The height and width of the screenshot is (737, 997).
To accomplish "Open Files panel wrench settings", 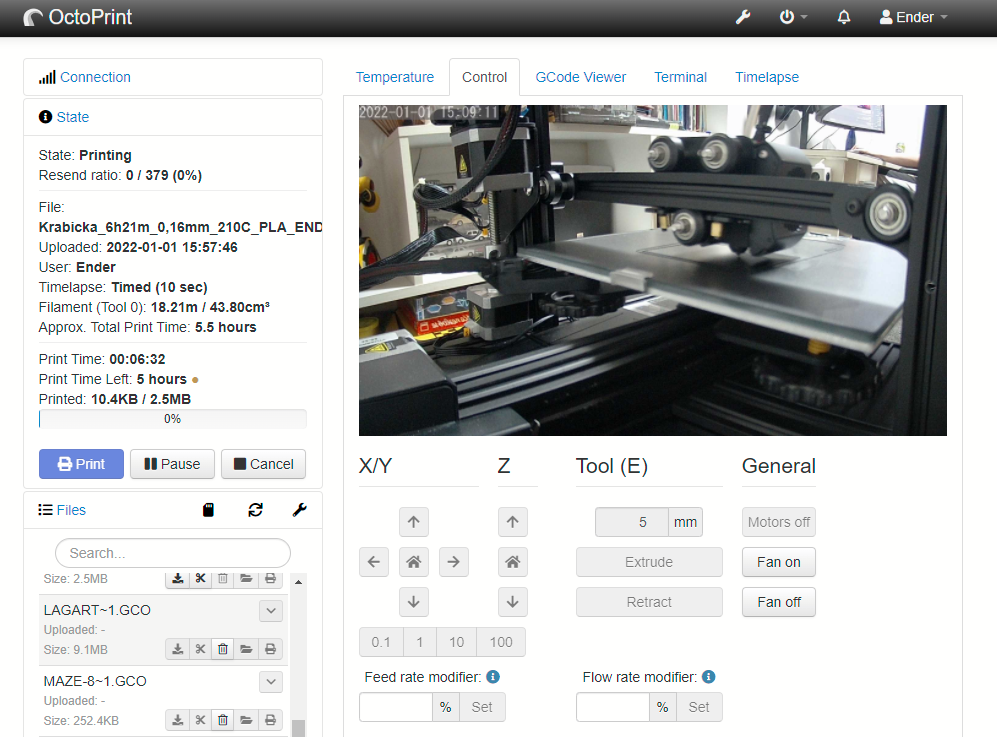I will click(x=299, y=510).
